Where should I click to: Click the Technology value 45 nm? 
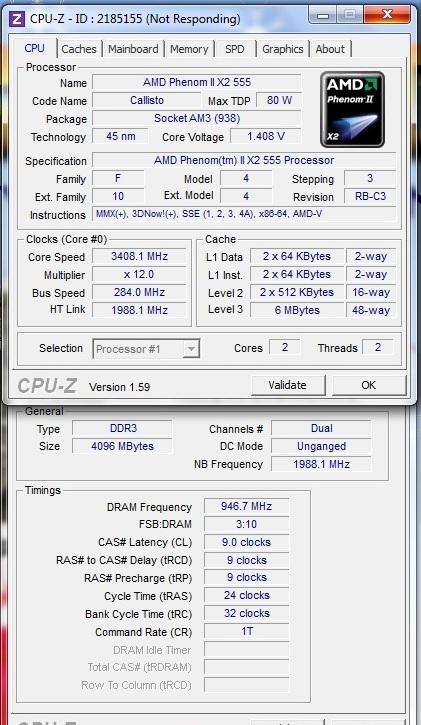(x=120, y=136)
